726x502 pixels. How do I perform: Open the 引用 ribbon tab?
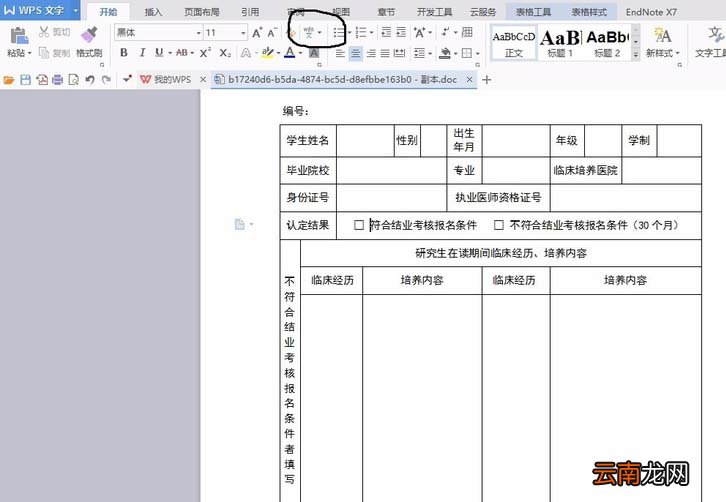click(250, 12)
